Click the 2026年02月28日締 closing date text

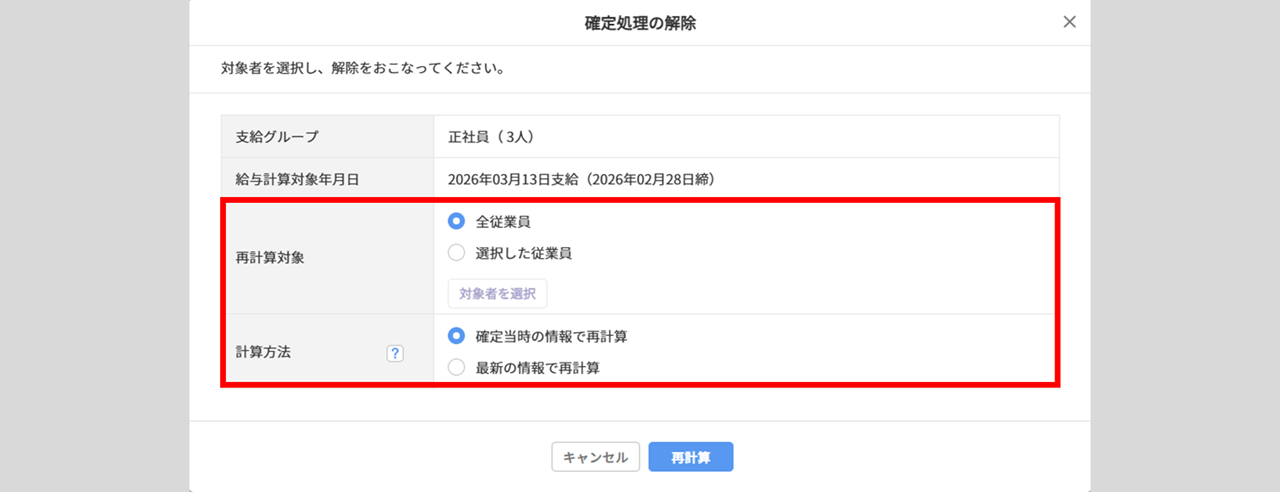650,180
